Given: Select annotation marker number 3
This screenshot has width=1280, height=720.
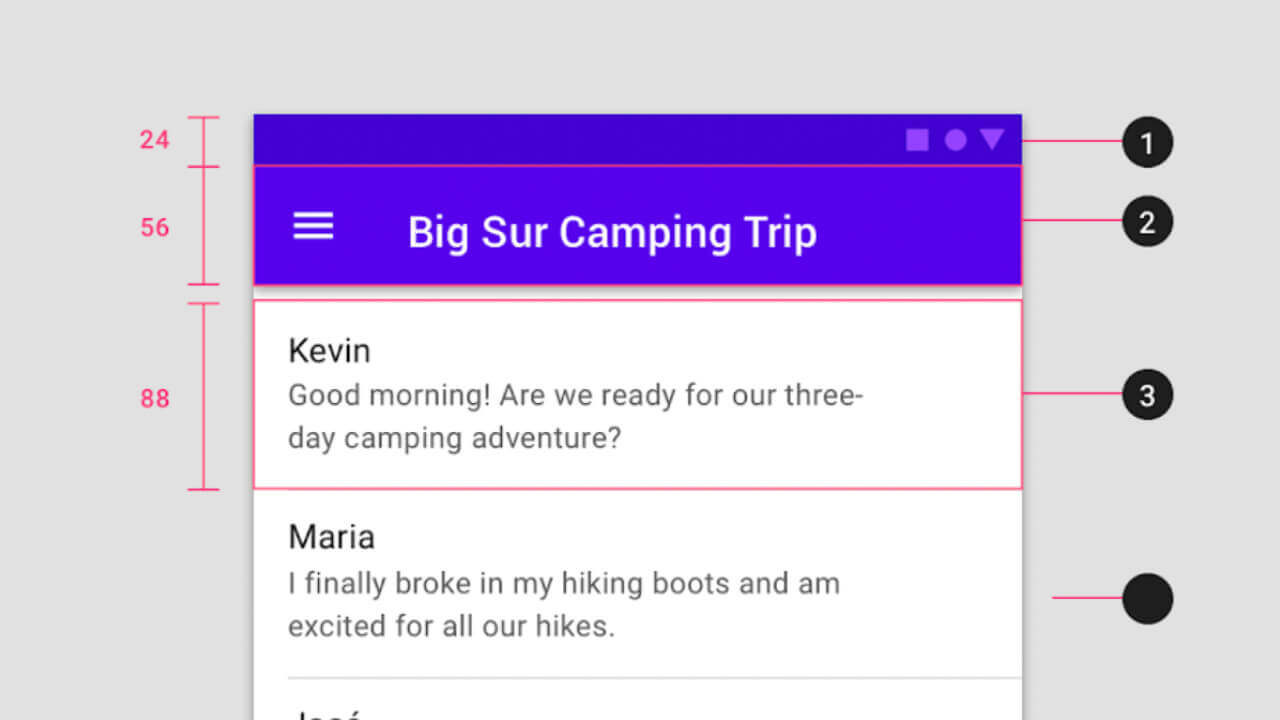Looking at the screenshot, I should point(1147,395).
